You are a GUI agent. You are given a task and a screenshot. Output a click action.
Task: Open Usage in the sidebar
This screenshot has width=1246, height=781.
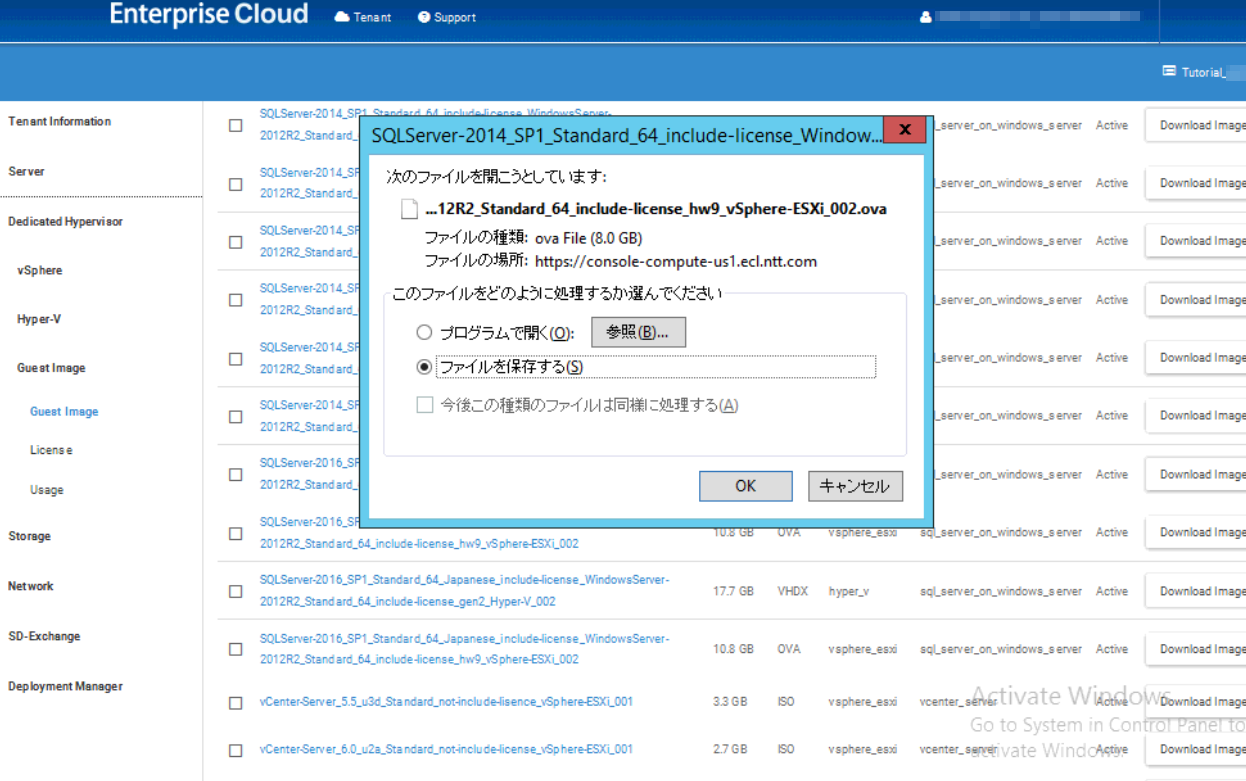coord(47,491)
